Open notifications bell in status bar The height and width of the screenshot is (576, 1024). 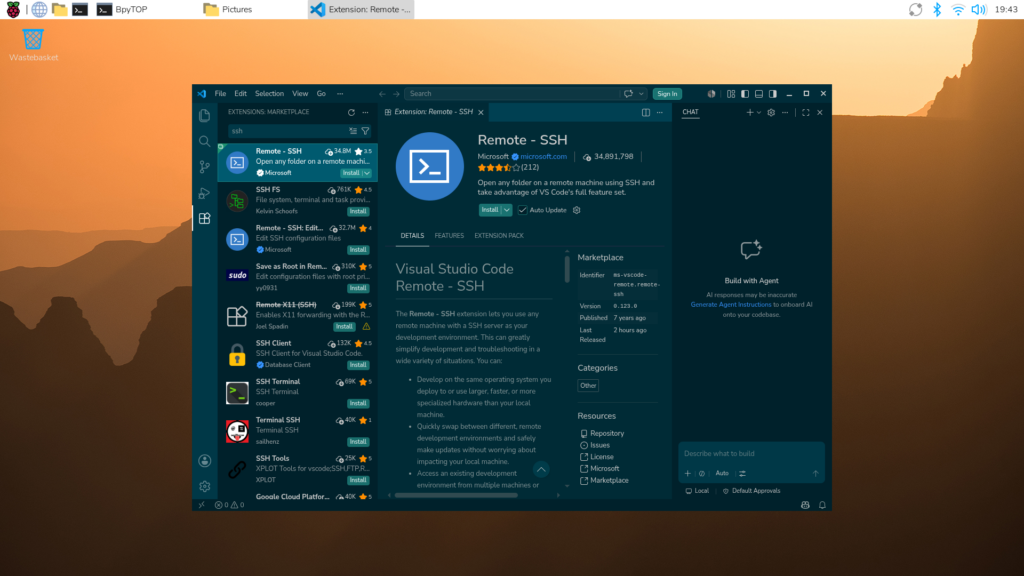point(822,505)
